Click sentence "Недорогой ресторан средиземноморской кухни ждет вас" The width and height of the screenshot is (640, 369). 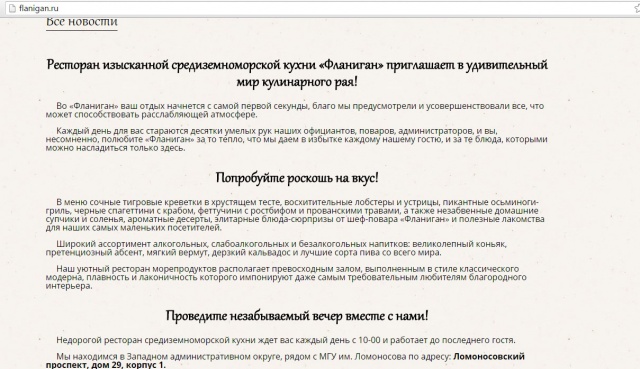point(286,340)
